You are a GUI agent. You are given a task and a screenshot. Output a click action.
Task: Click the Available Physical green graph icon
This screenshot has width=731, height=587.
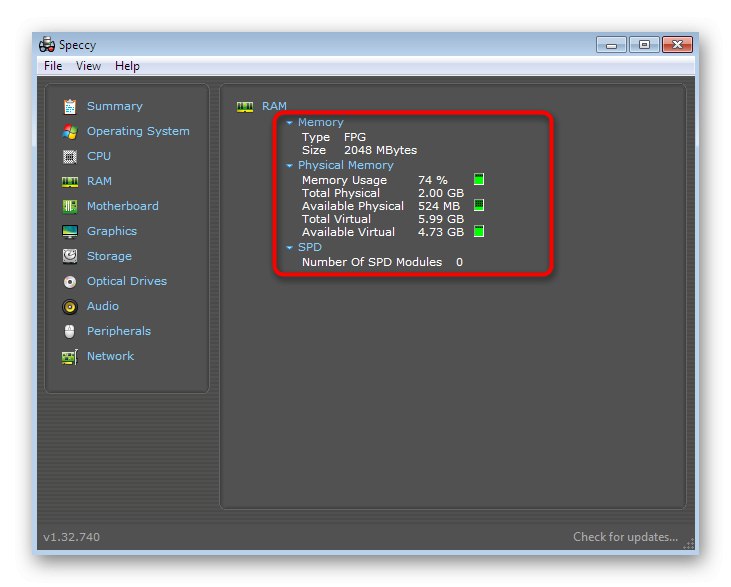pyautogui.click(x=479, y=205)
